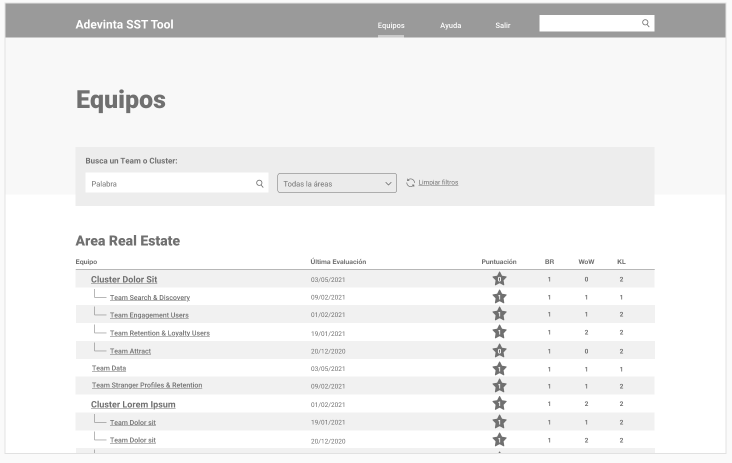Open the Todas la áreas dropdown
732x463 pixels.
click(337, 184)
